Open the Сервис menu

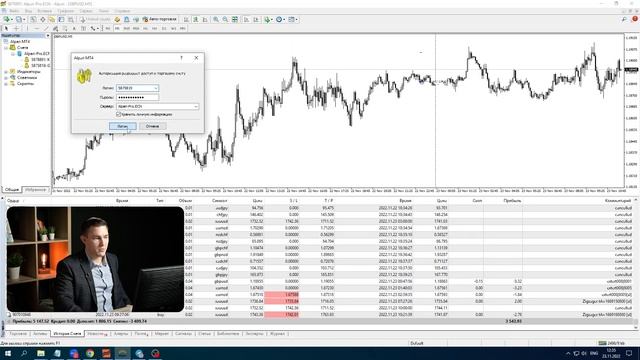pyautogui.click(x=86, y=11)
